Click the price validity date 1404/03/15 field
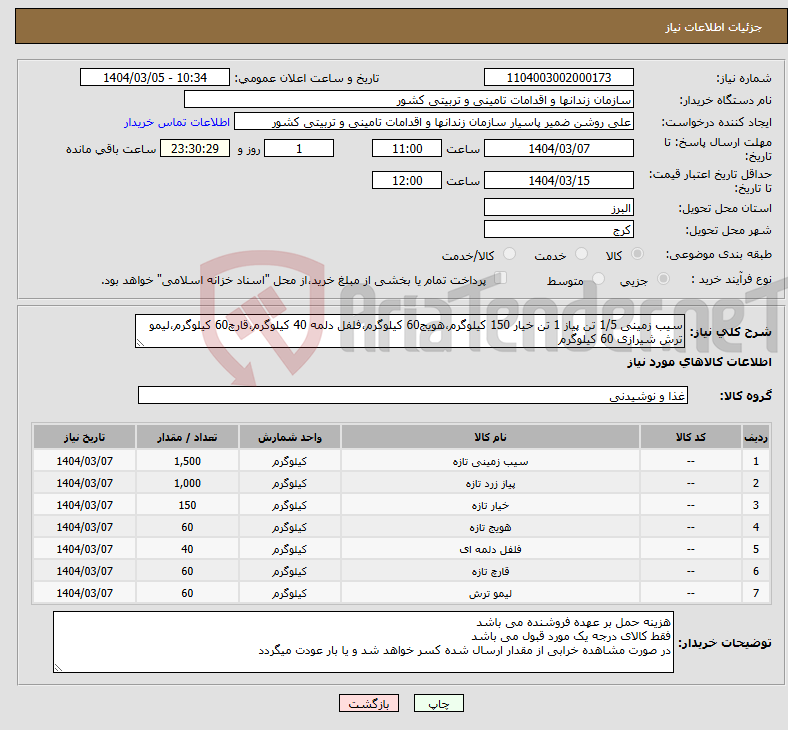This screenshot has width=788, height=730. coord(558,180)
